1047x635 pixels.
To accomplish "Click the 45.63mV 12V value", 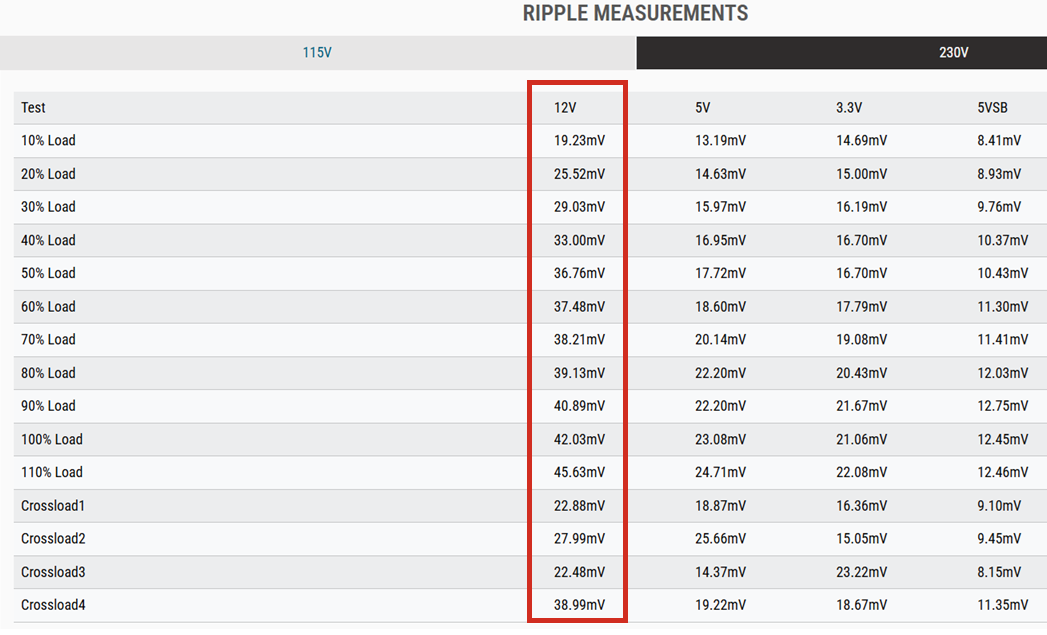I will [579, 472].
